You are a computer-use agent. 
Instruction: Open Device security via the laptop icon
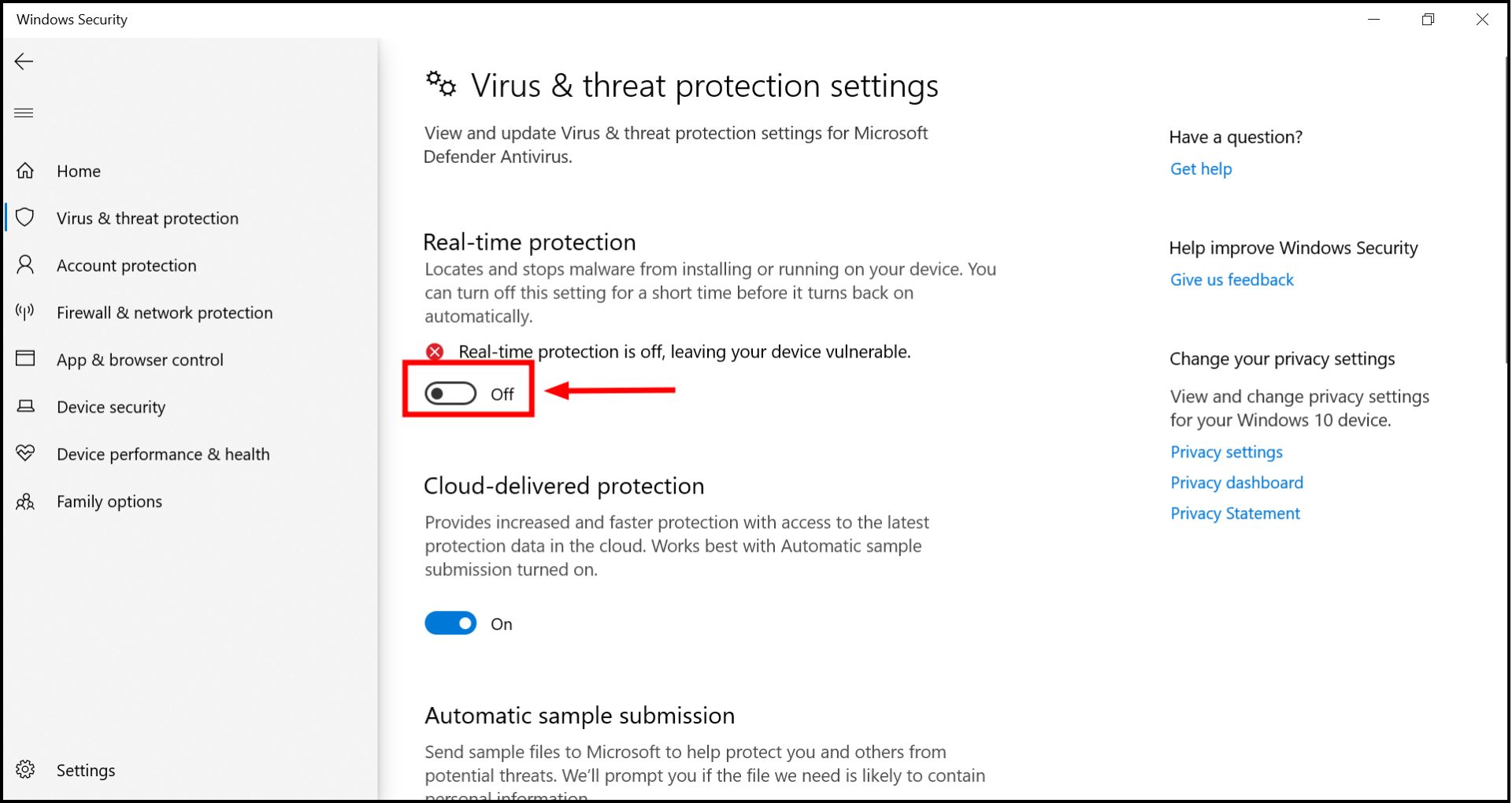click(25, 406)
